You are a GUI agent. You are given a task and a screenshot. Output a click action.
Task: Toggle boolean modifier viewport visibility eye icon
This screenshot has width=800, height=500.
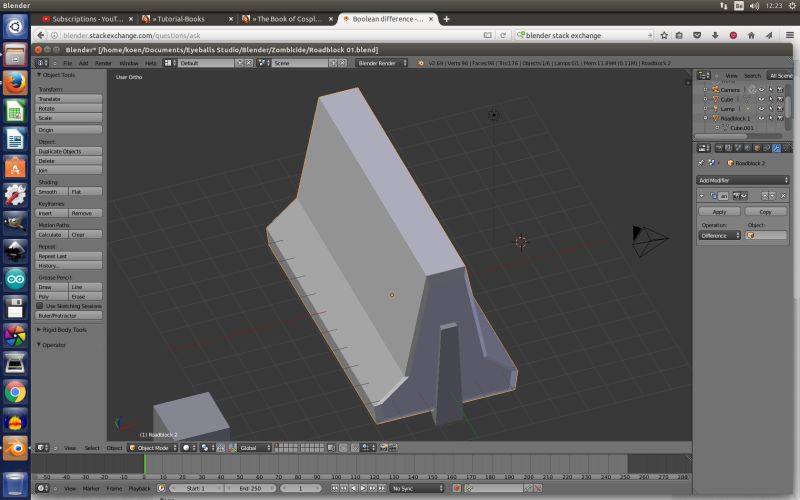pyautogui.click(x=744, y=196)
